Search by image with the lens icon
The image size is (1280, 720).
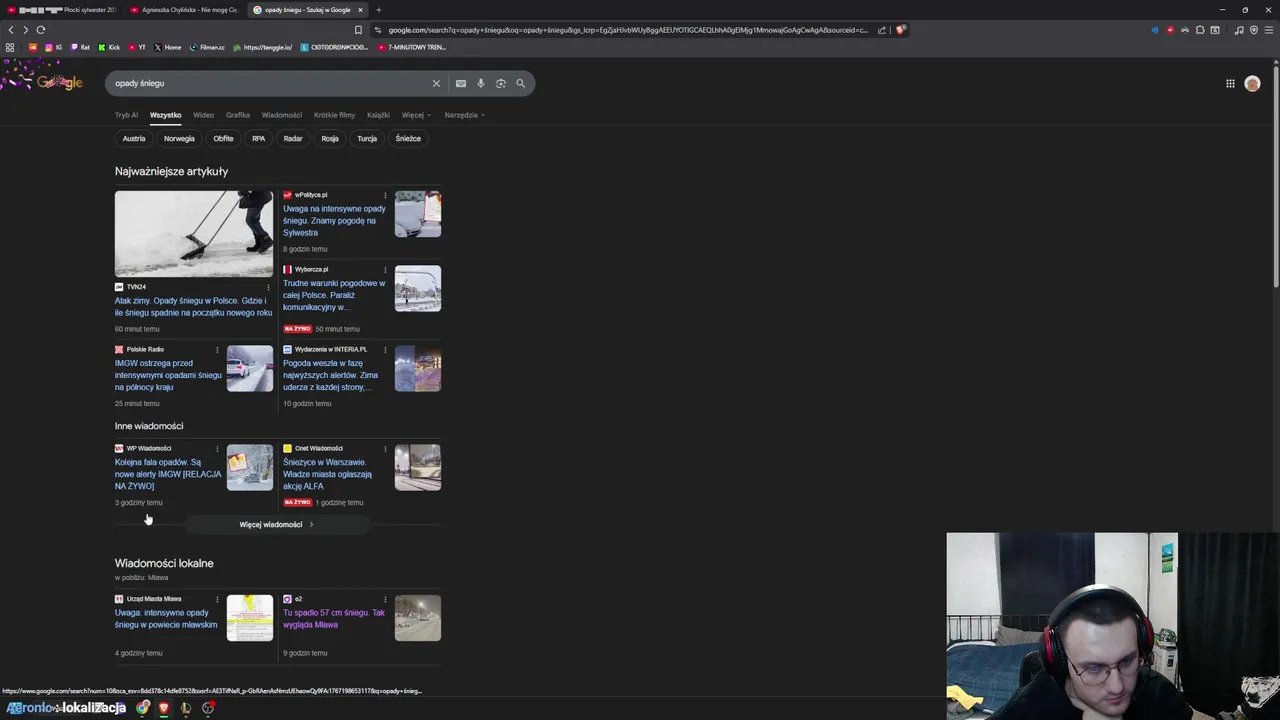tap(501, 83)
